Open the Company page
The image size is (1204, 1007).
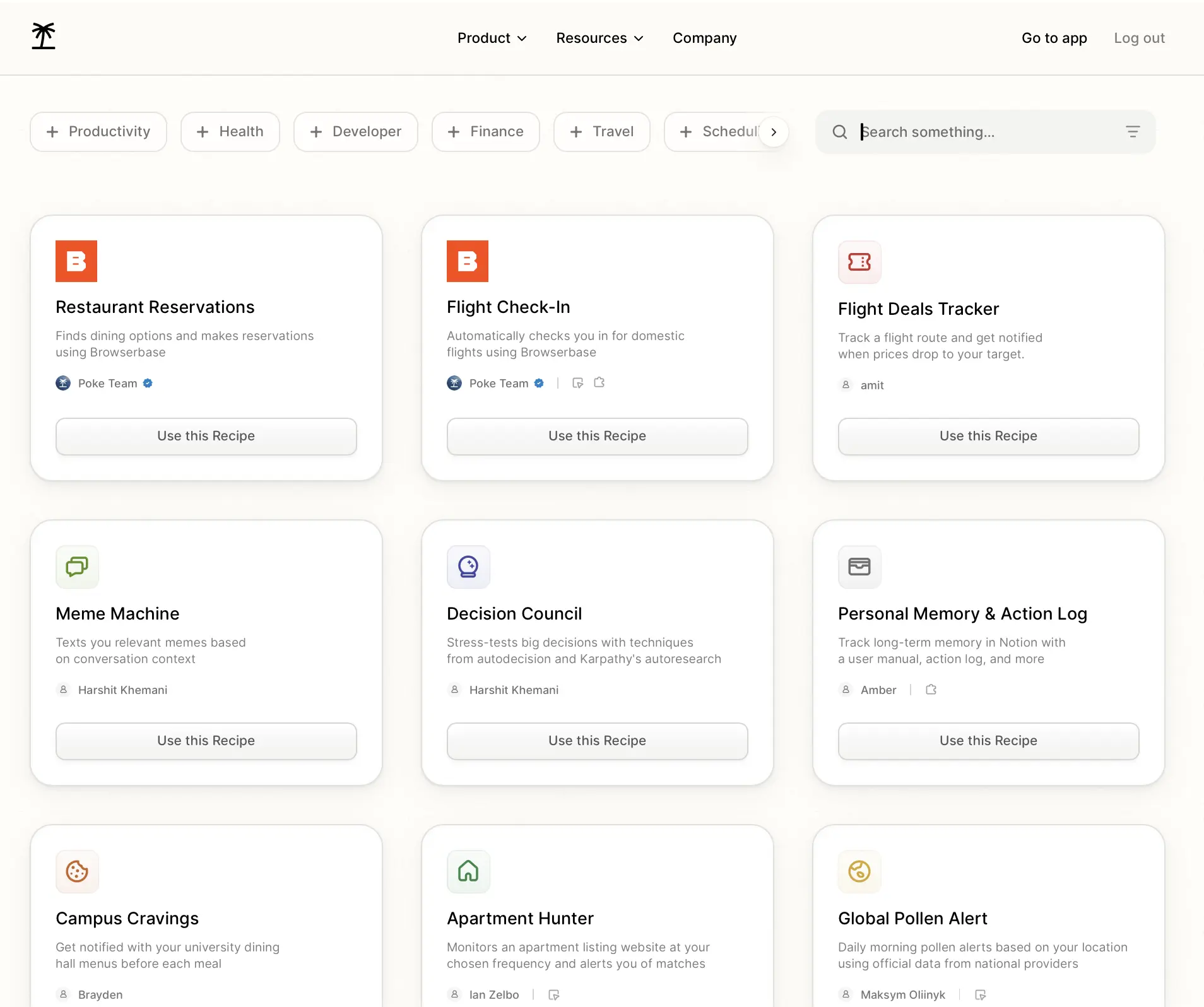pyautogui.click(x=705, y=38)
